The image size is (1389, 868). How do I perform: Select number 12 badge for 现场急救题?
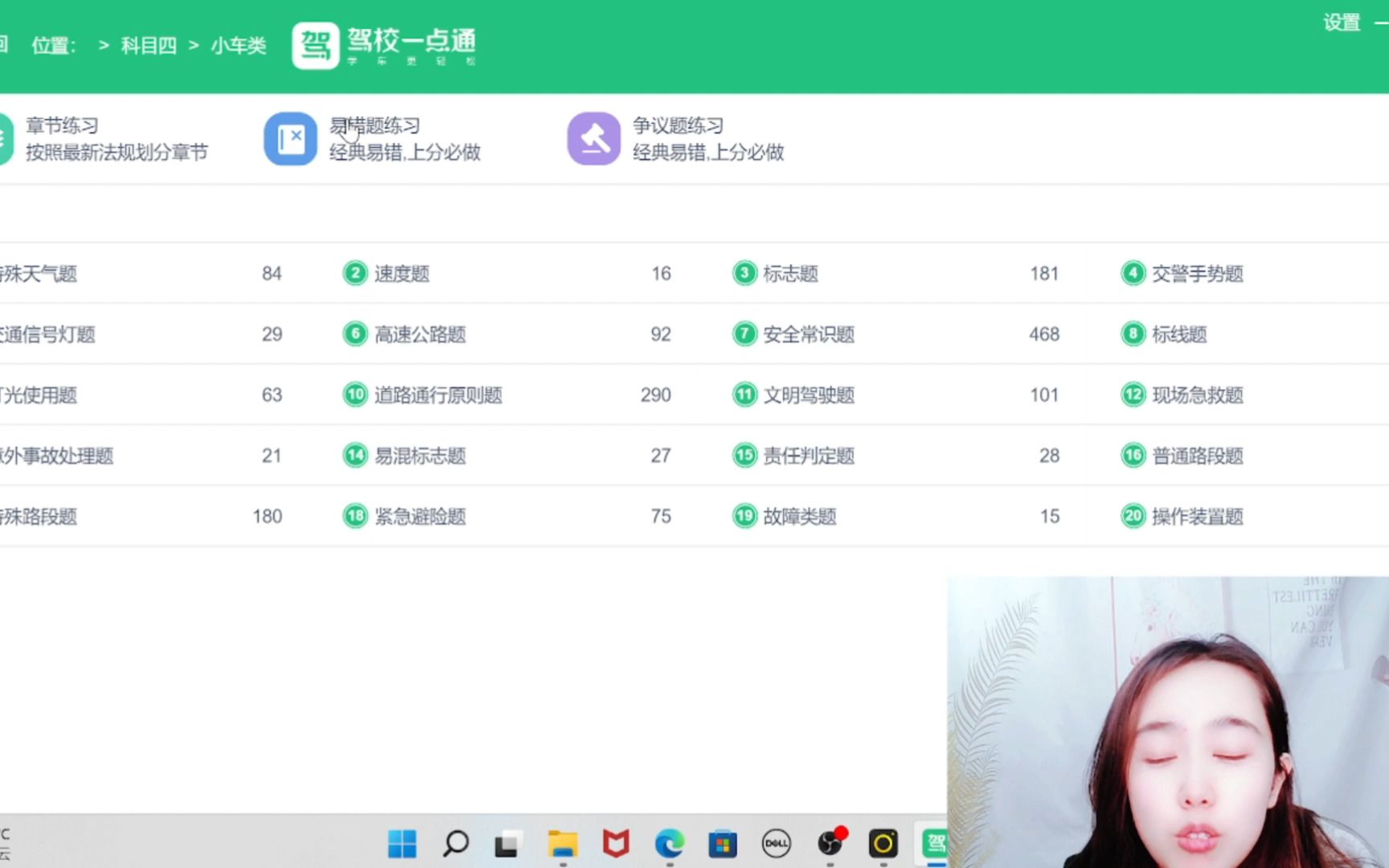pos(1133,395)
